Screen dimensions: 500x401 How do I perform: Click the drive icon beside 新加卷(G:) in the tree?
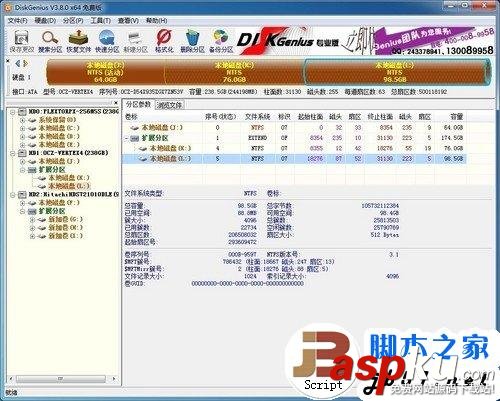point(42,219)
